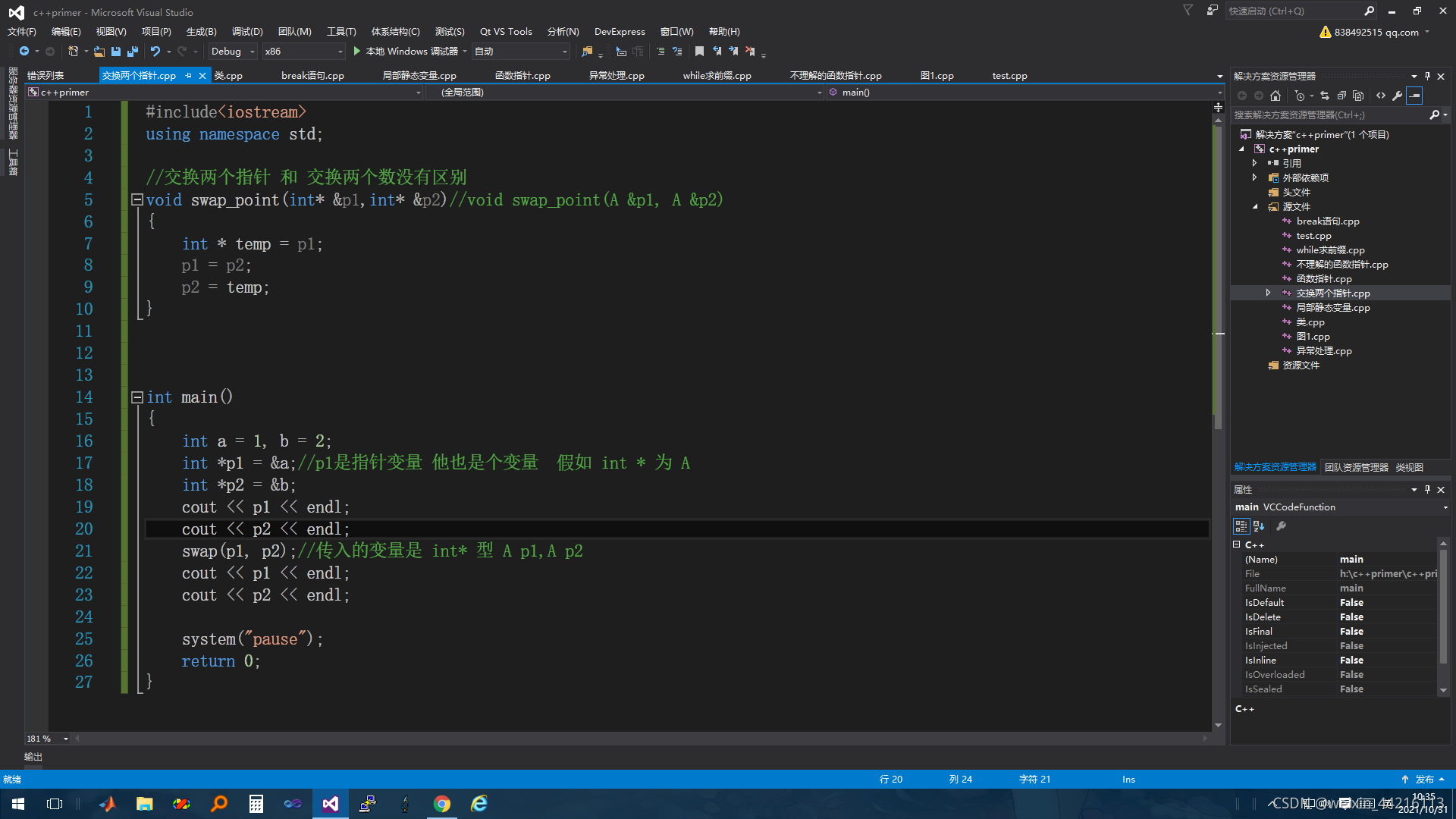Close the 交换两个指针.cpp tab

coord(202,76)
